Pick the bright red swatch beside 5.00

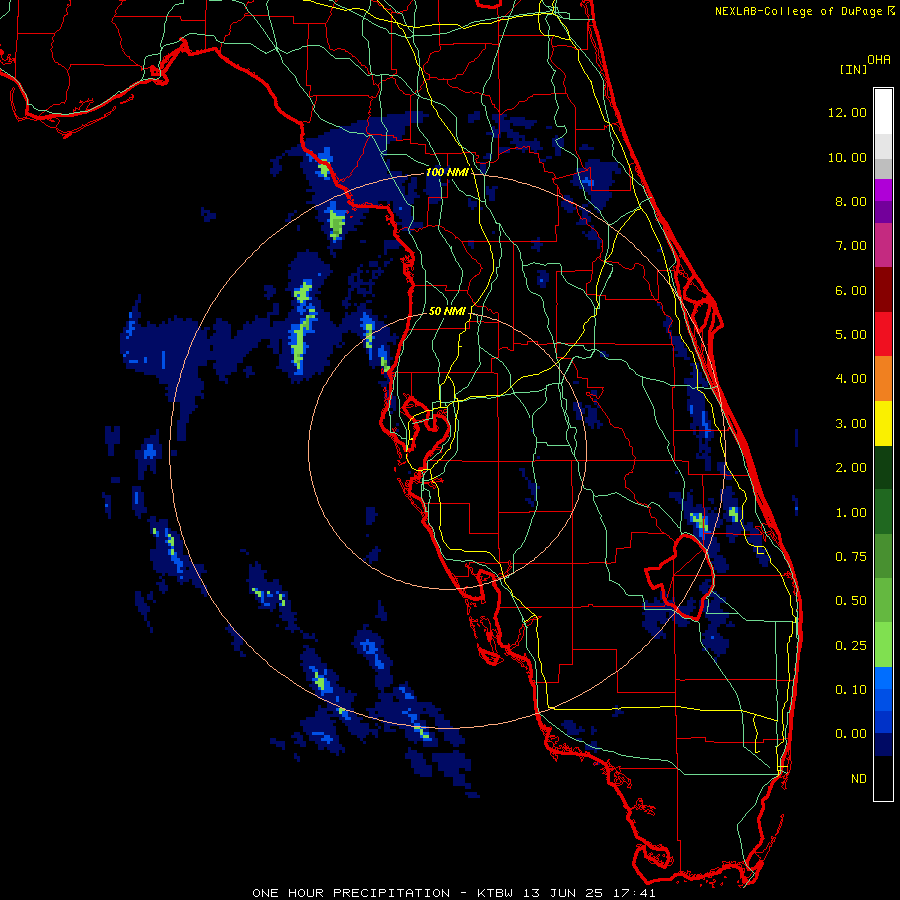(883, 334)
